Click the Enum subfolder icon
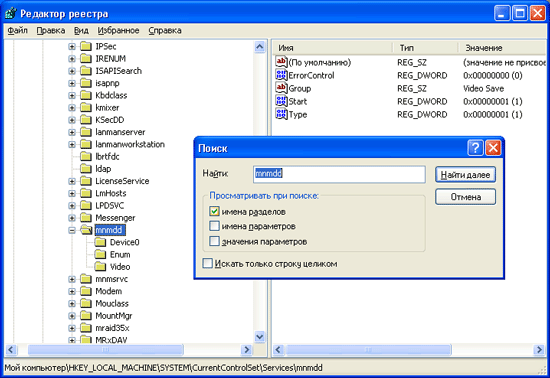Image resolution: width=550 pixels, height=378 pixels. tap(100, 255)
